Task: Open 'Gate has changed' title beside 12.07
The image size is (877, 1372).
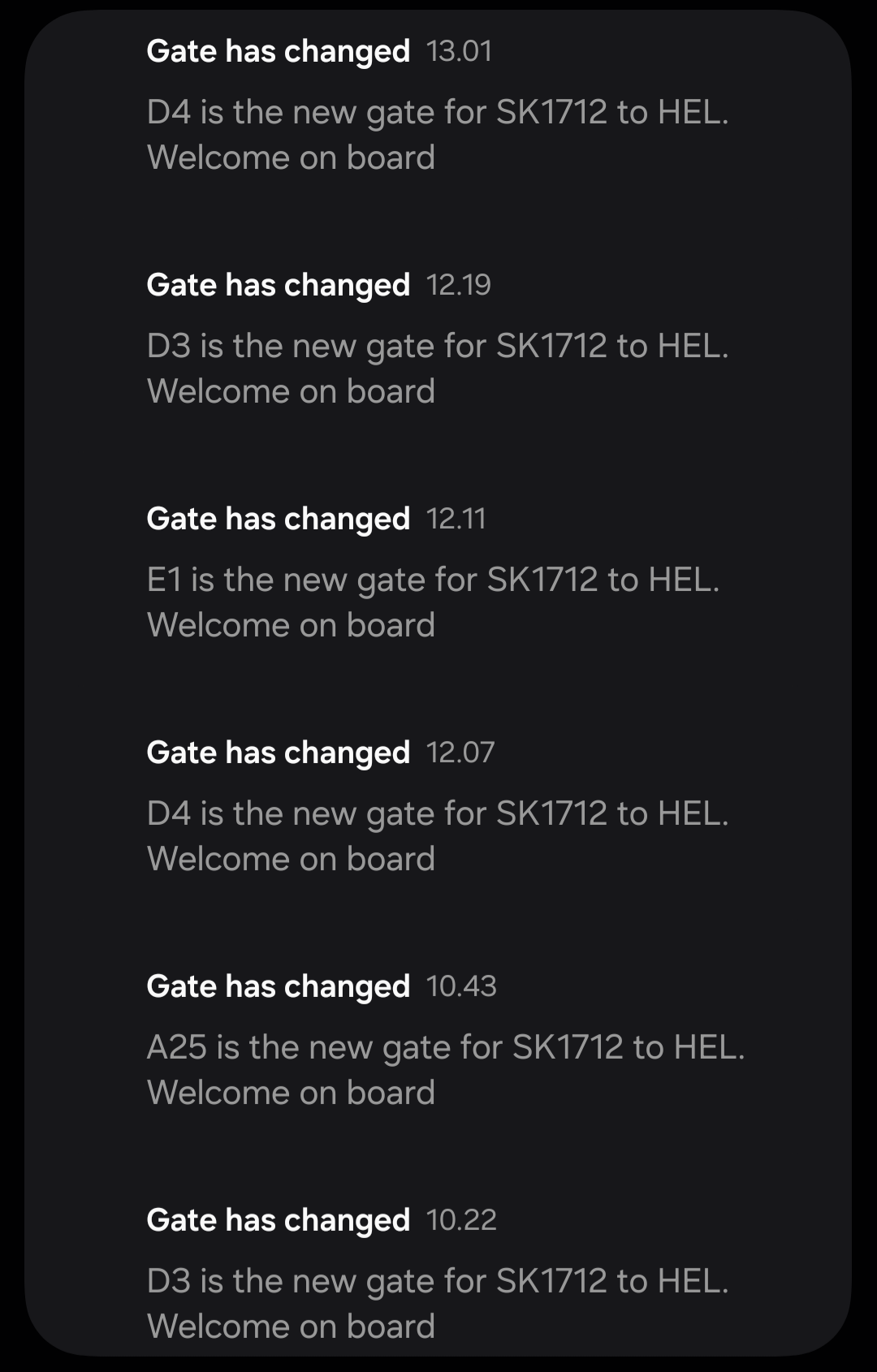Action: tap(278, 753)
